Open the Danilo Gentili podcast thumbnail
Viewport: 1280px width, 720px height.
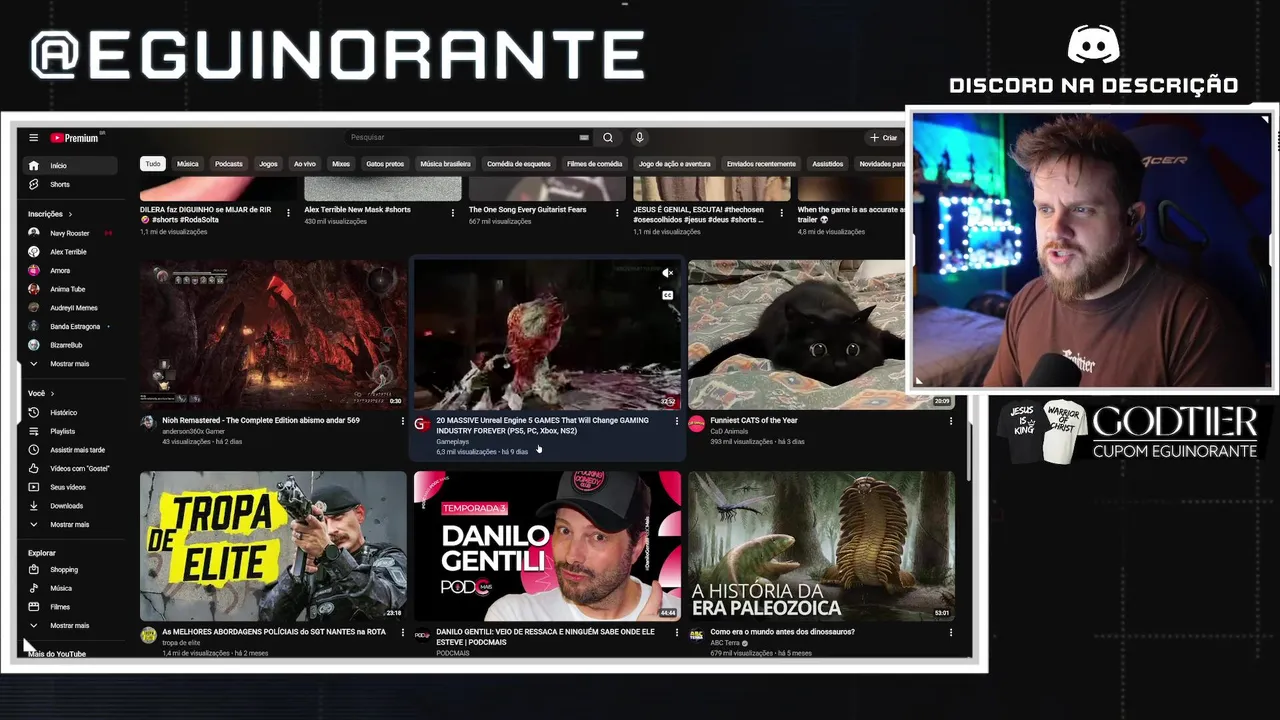click(547, 546)
